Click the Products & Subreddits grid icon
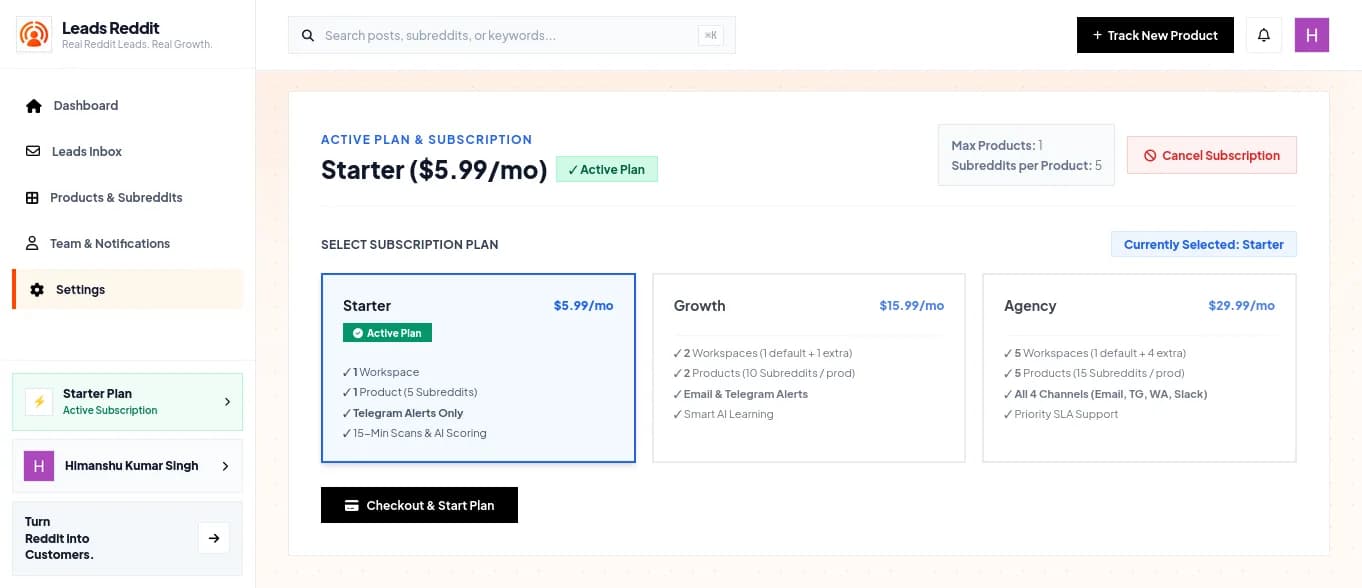1362x588 pixels. click(x=32, y=198)
